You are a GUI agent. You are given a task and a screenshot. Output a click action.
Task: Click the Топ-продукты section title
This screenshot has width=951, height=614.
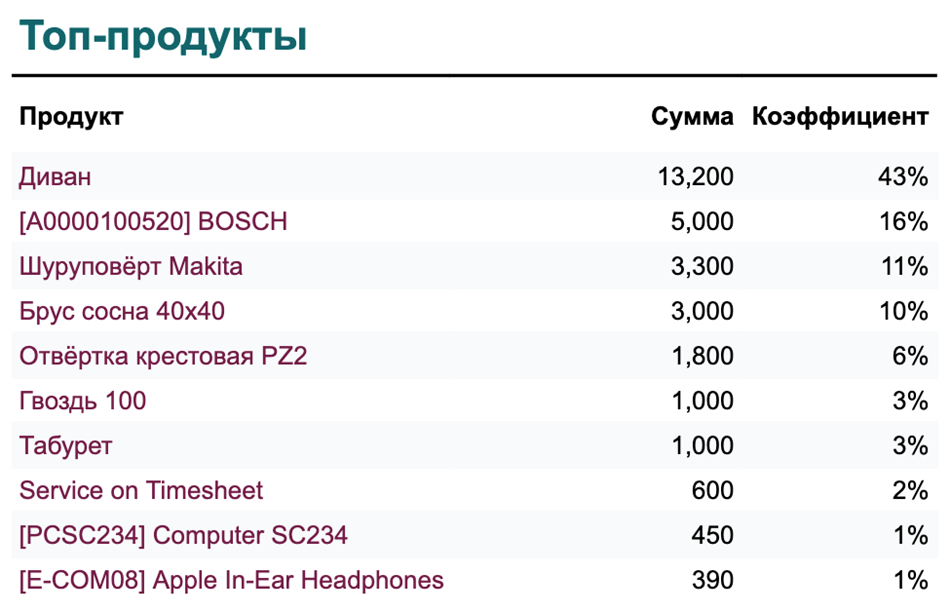click(x=163, y=37)
